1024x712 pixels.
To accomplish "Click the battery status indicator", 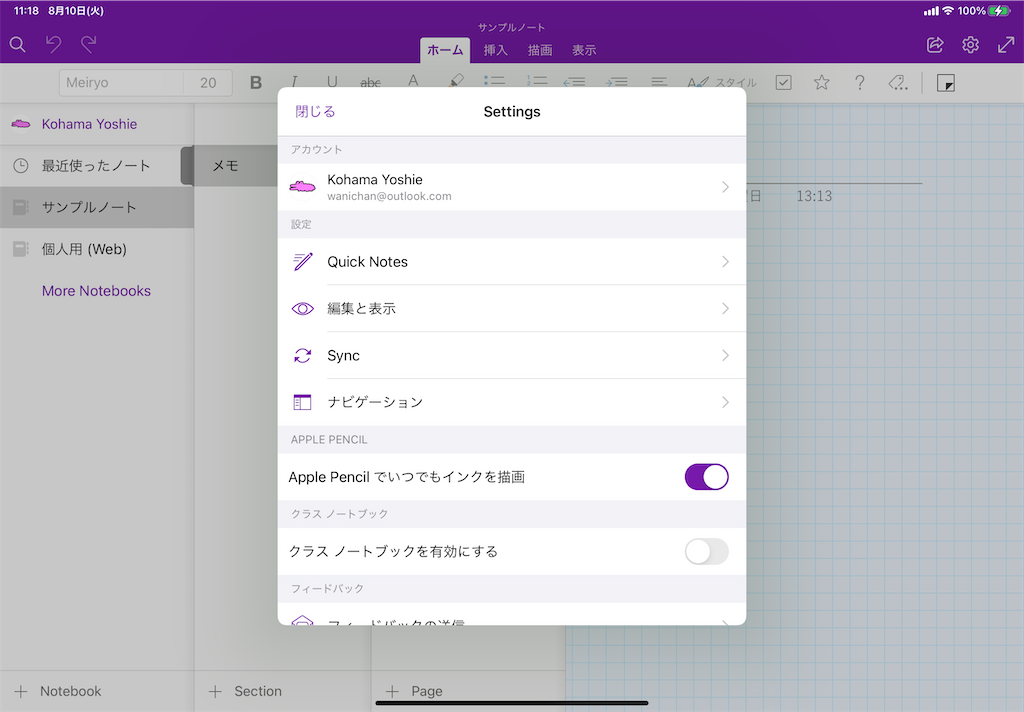I will coord(999,10).
